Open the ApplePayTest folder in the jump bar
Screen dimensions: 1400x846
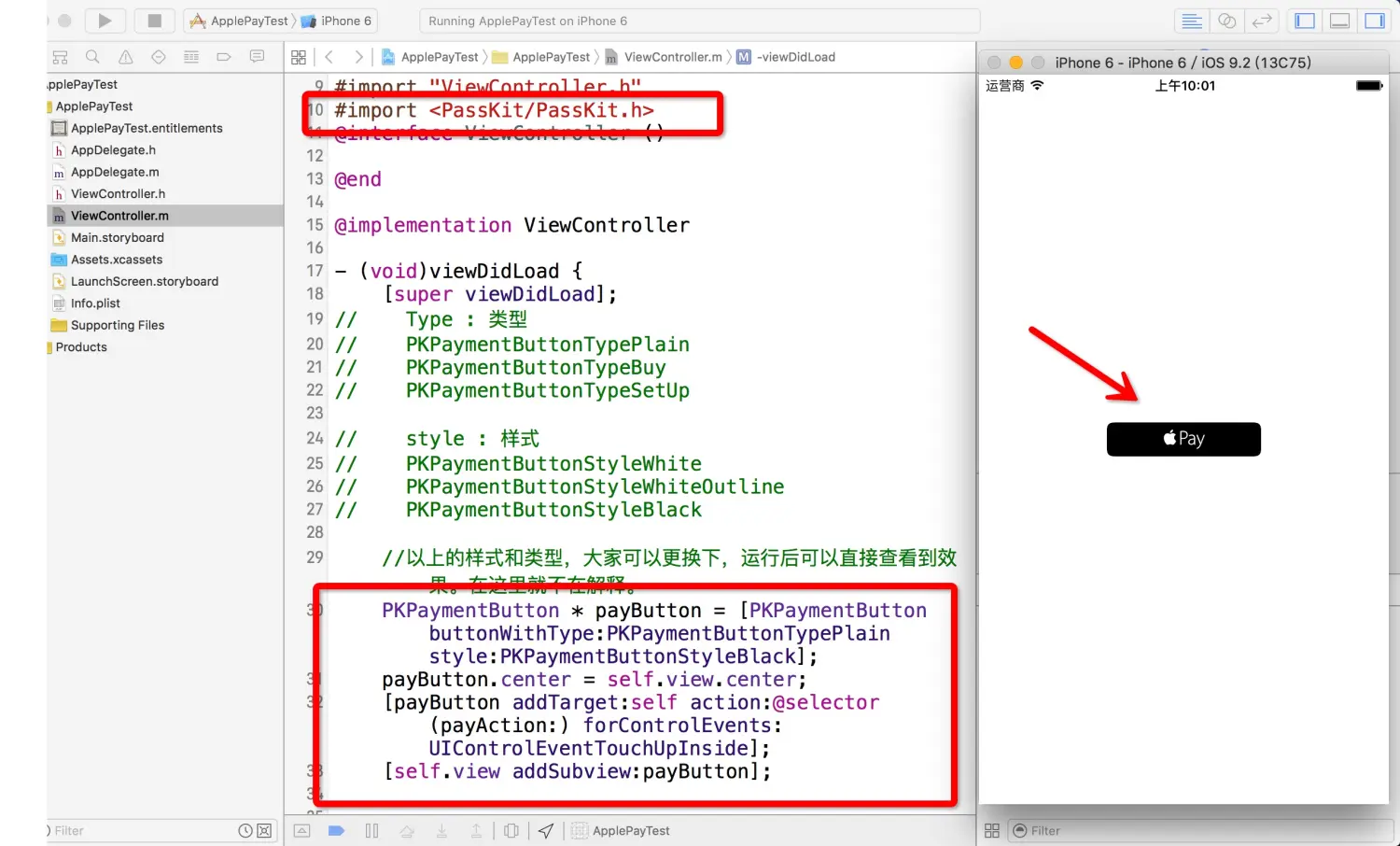click(x=541, y=57)
